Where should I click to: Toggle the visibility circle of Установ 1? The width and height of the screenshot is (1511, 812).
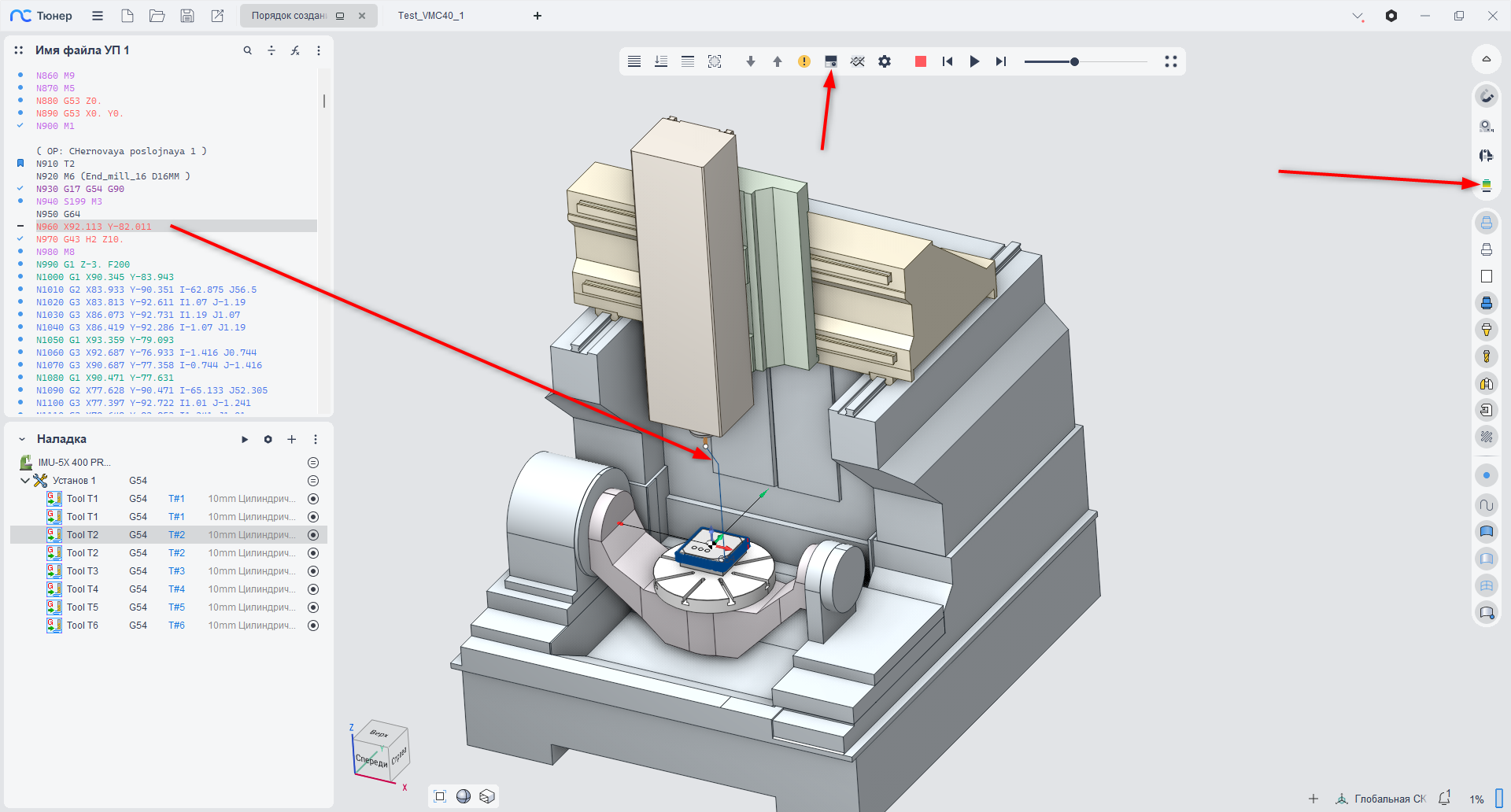[313, 481]
